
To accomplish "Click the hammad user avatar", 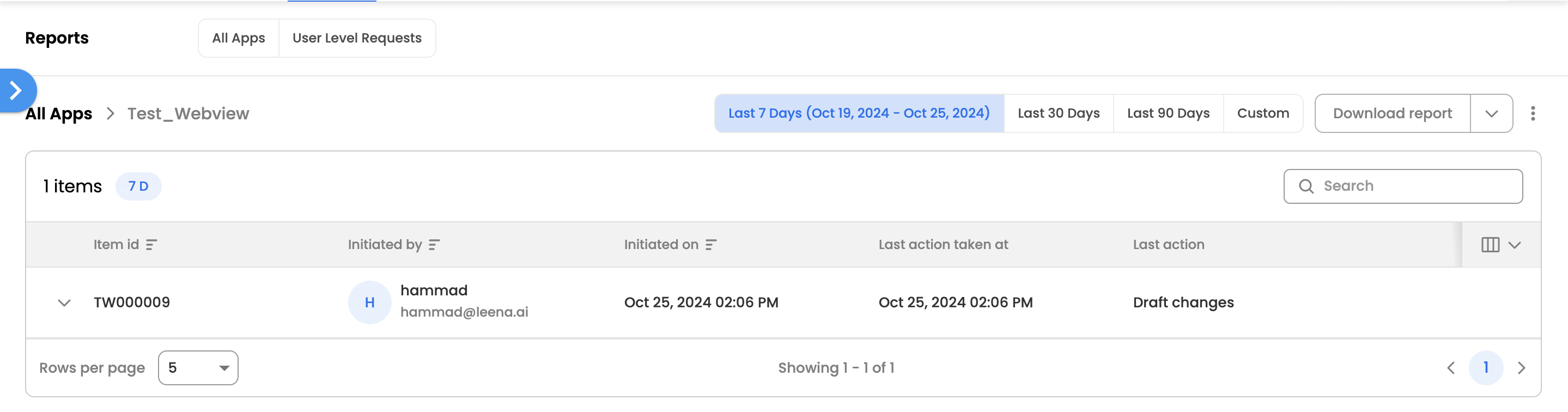I will [x=369, y=302].
